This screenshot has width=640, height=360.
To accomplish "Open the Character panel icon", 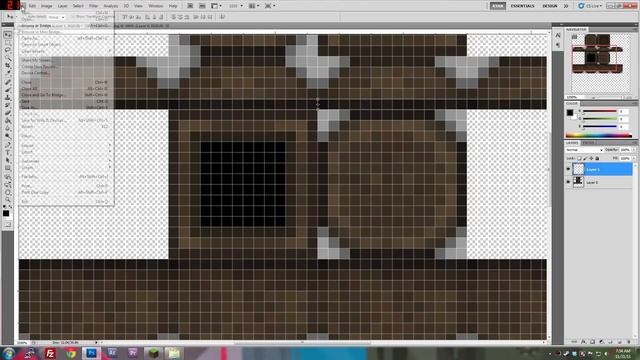I will [558, 36].
